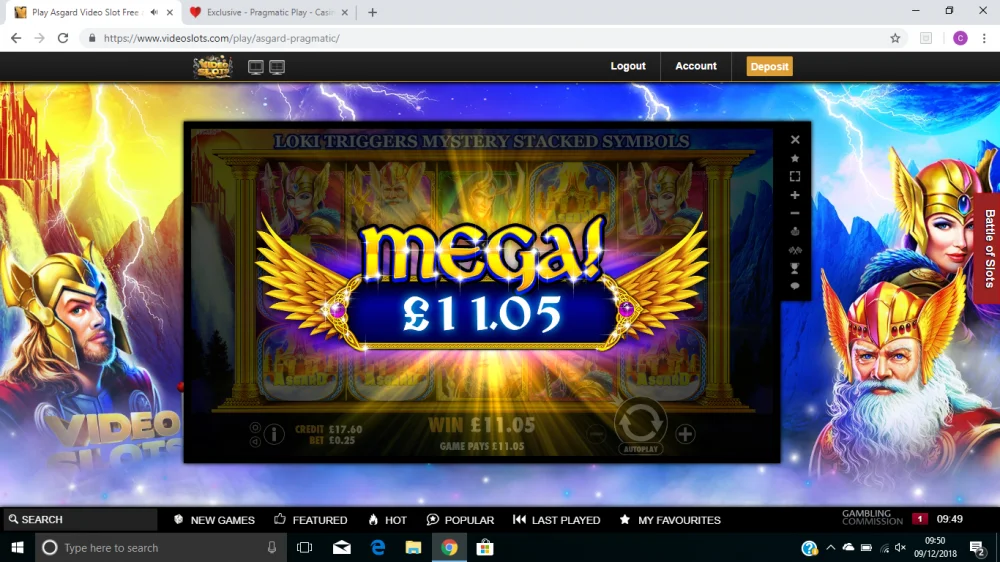Open a new Chrome tab
Viewport: 1000px width, 562px height.
click(x=372, y=12)
